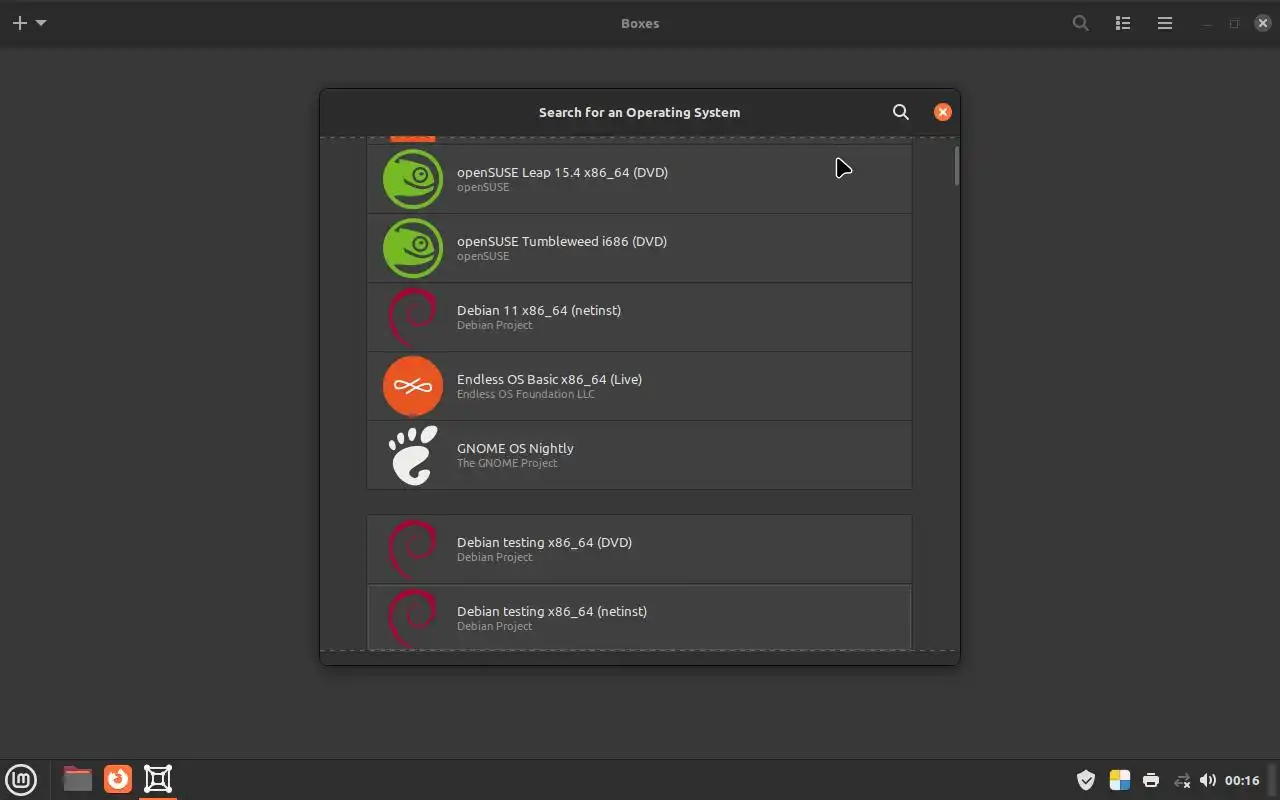Click the Debian testing DVD swirl logo
The width and height of the screenshot is (1280, 800).
click(412, 549)
